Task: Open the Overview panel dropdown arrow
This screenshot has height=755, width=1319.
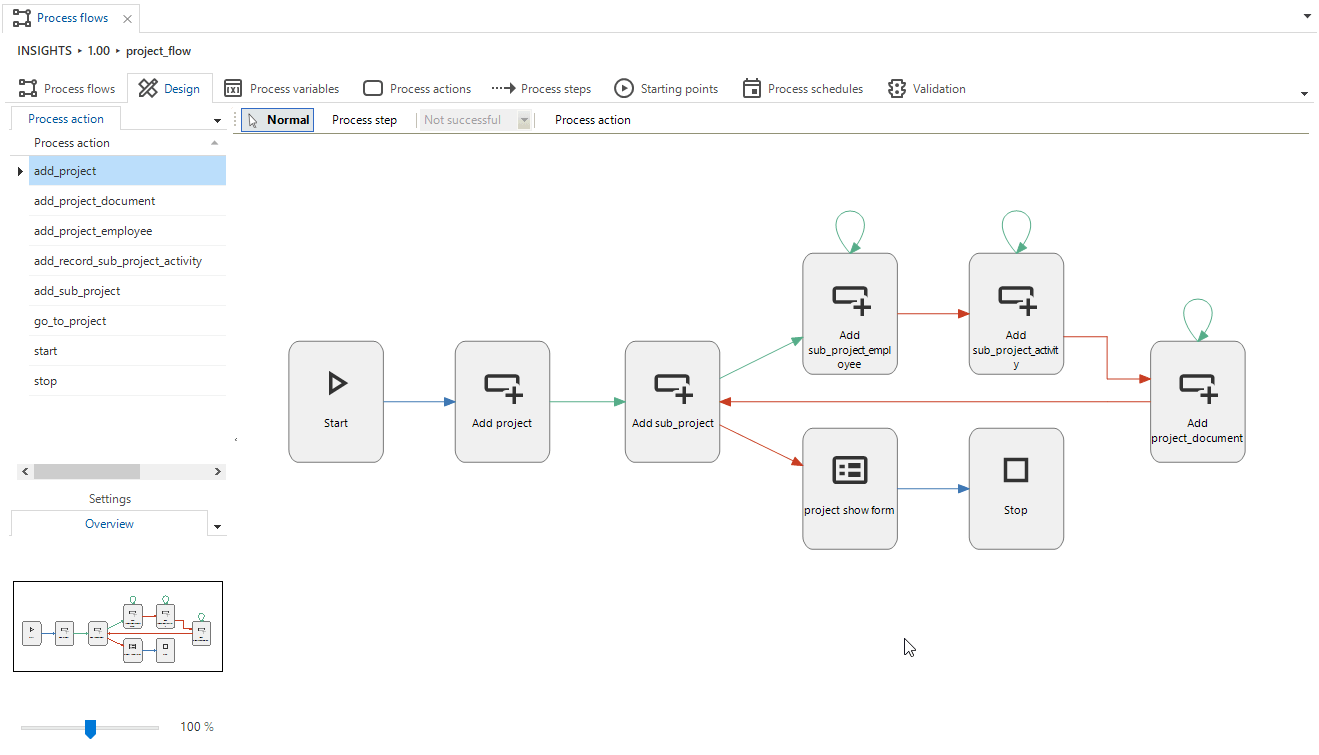Action: (218, 527)
